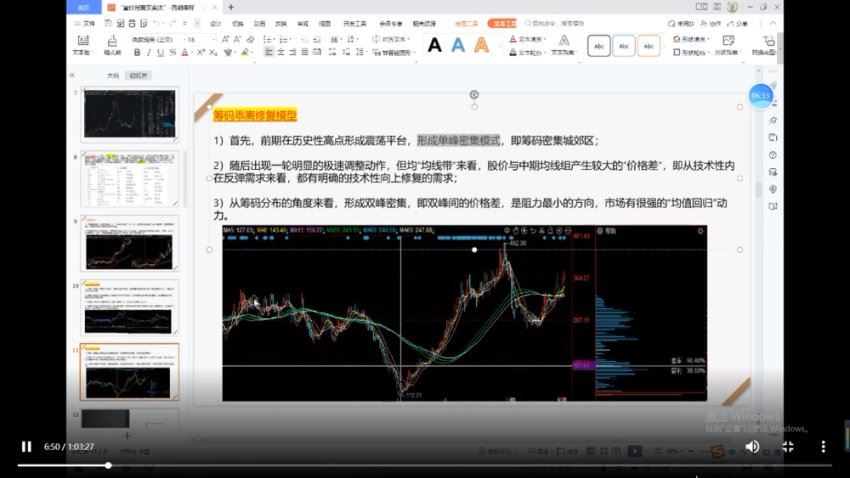Image resolution: width=850 pixels, height=478 pixels.
Task: Apply subscript formatting
Action: pyautogui.click(x=213, y=53)
